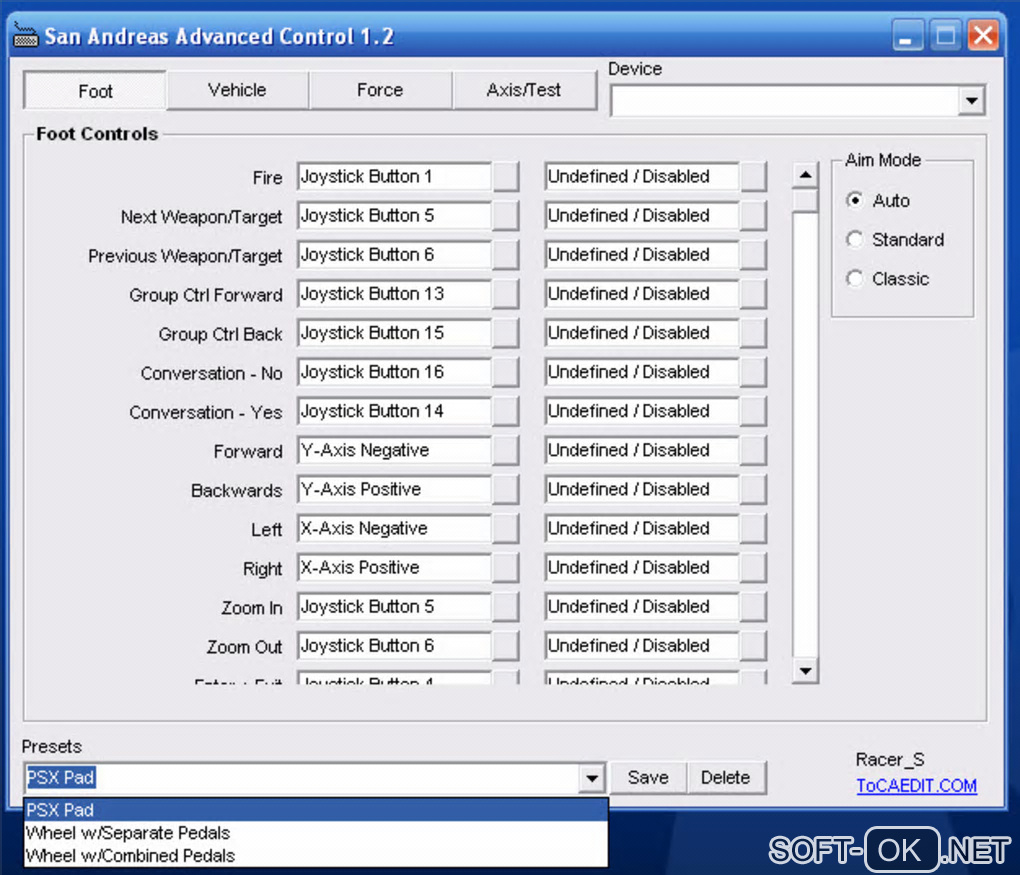Image resolution: width=1020 pixels, height=875 pixels.
Task: Click the Fire secondary assign button
Action: (753, 176)
